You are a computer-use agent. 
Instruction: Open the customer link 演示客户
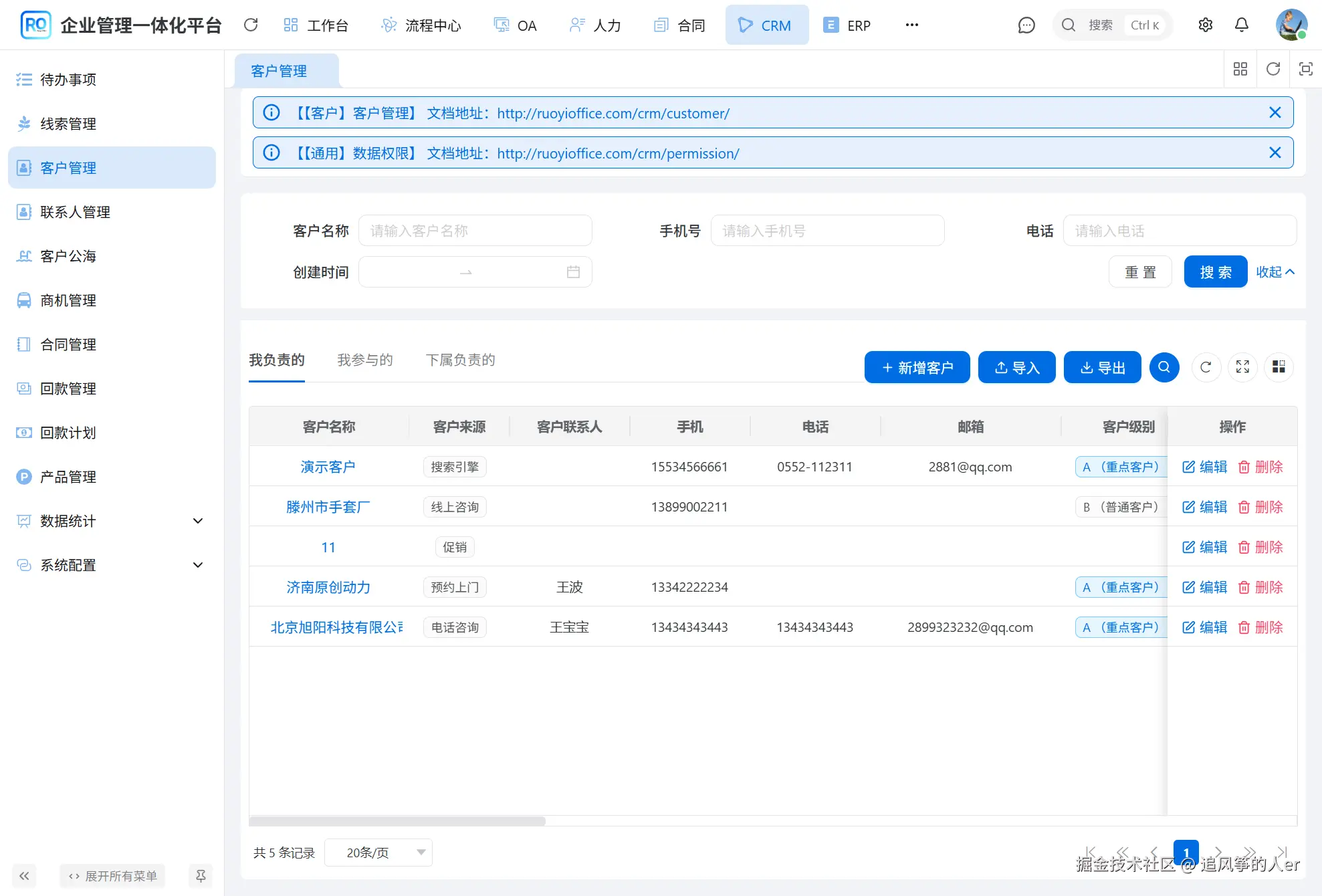pos(328,467)
